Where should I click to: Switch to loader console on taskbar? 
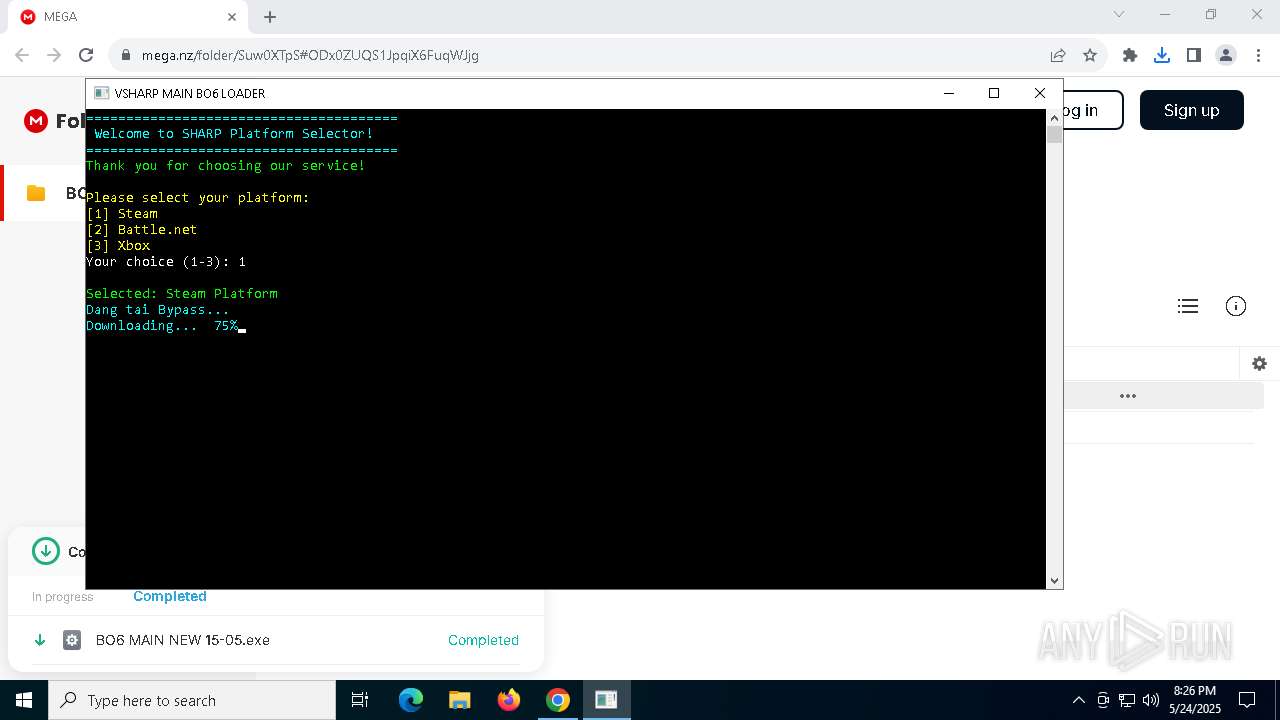click(x=606, y=700)
